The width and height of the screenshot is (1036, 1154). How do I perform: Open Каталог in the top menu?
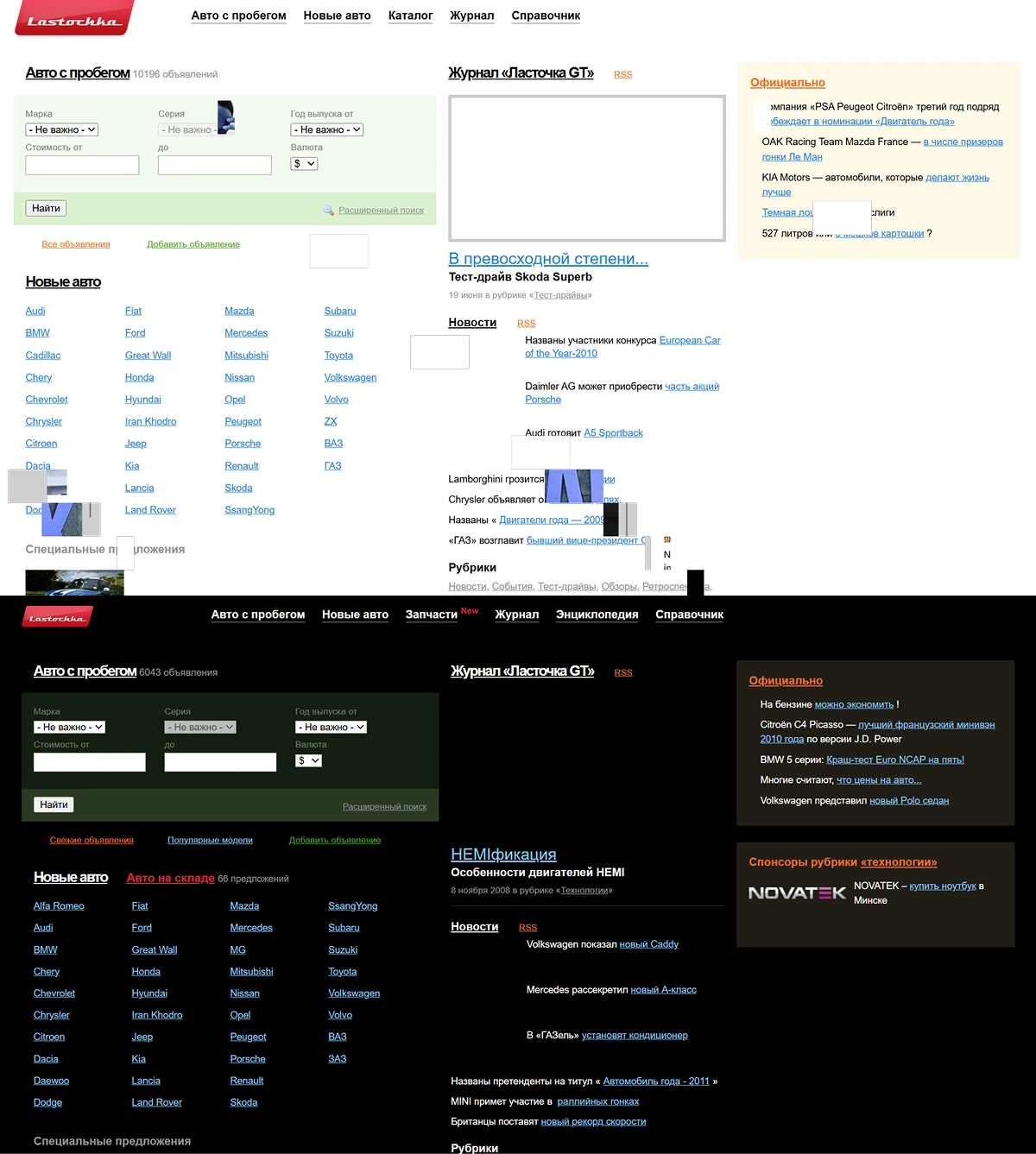click(410, 16)
